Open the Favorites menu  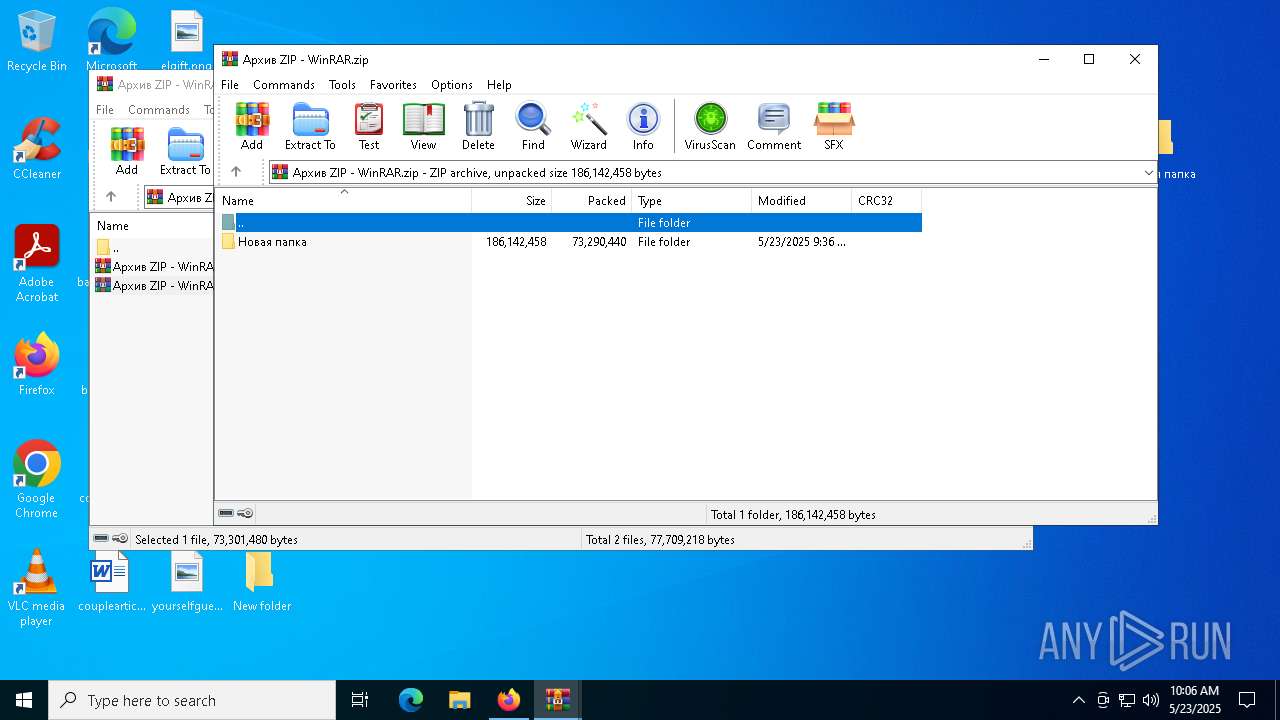click(x=393, y=85)
